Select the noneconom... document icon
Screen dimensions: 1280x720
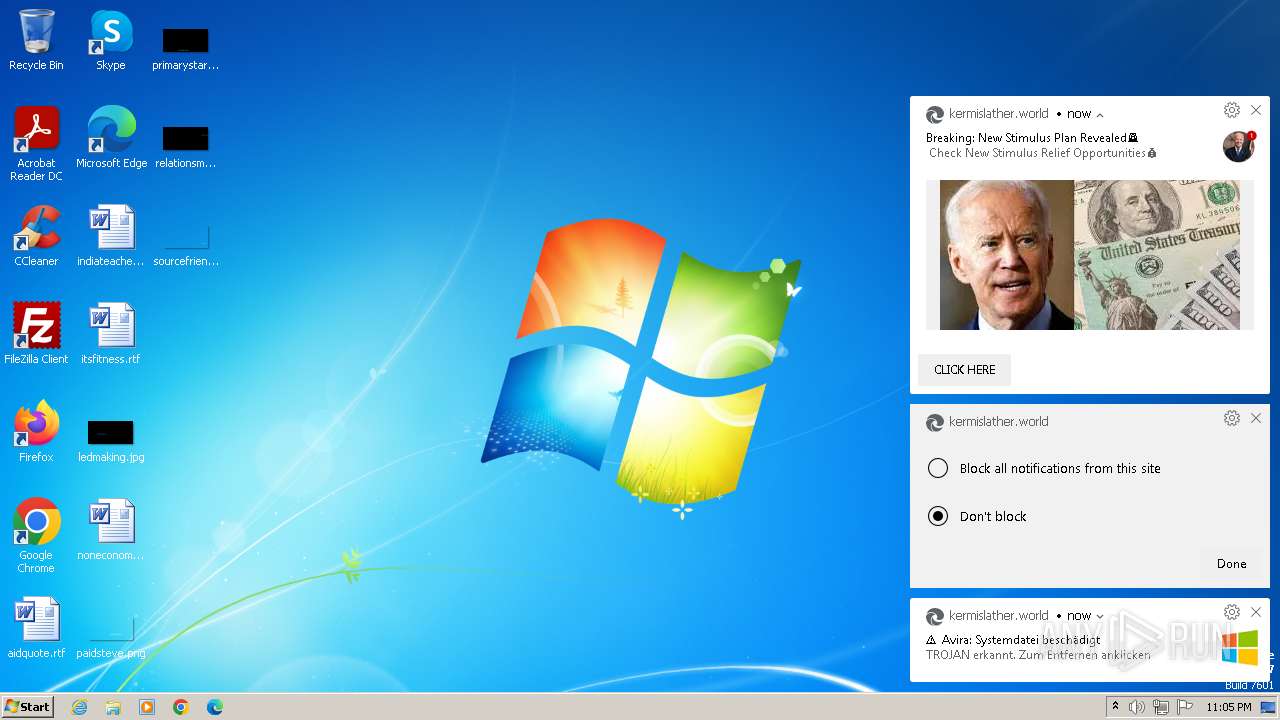(x=111, y=530)
